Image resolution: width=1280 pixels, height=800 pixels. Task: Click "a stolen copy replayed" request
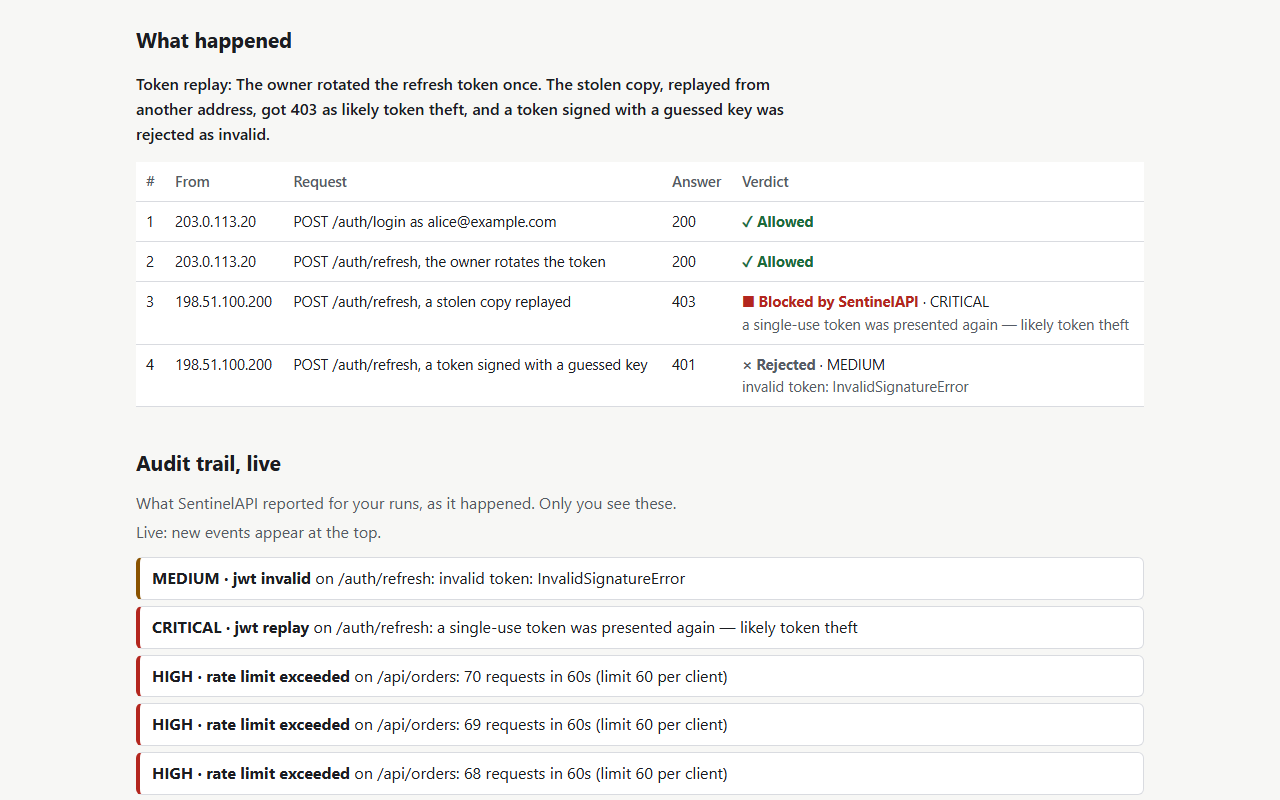[432, 302]
